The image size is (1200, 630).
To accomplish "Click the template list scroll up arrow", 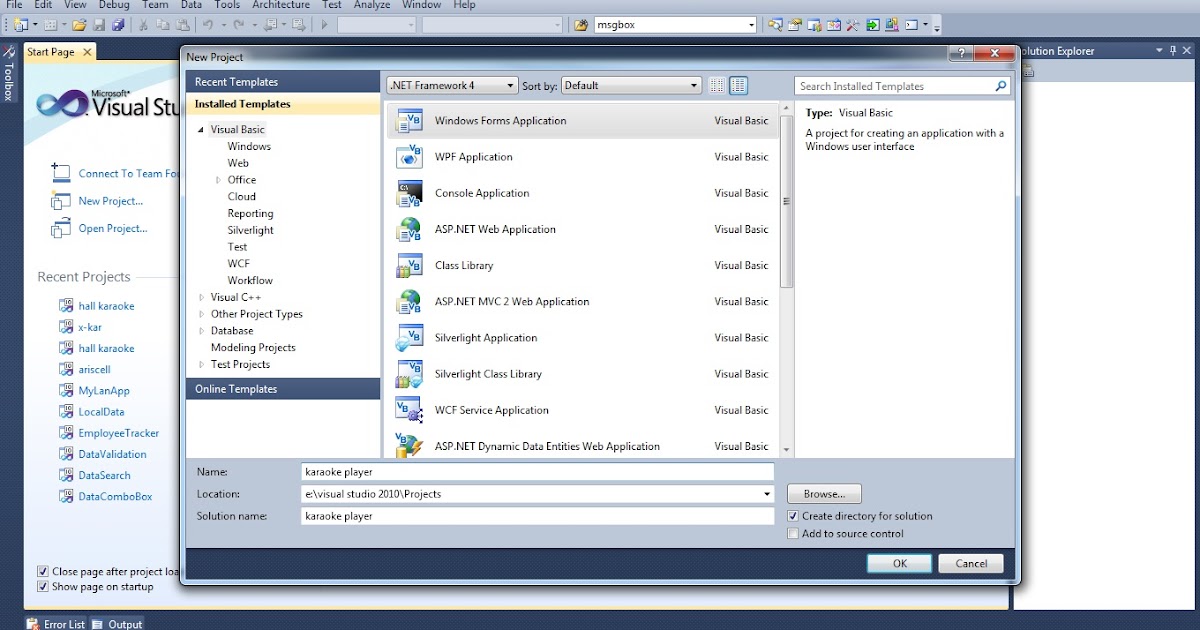I will (786, 108).
